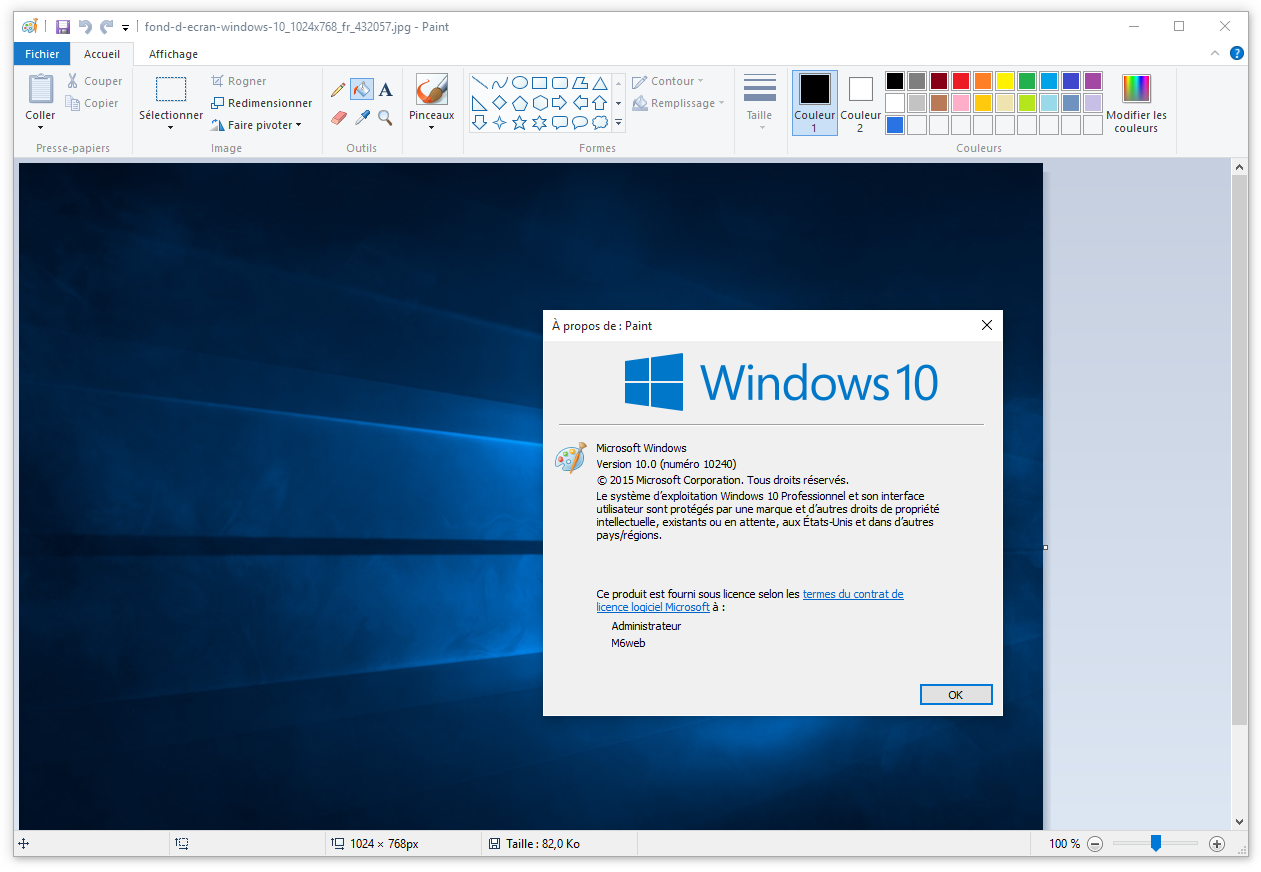This screenshot has height=872, width=1261.
Task: Pick the pink color swatch
Action: (x=961, y=103)
